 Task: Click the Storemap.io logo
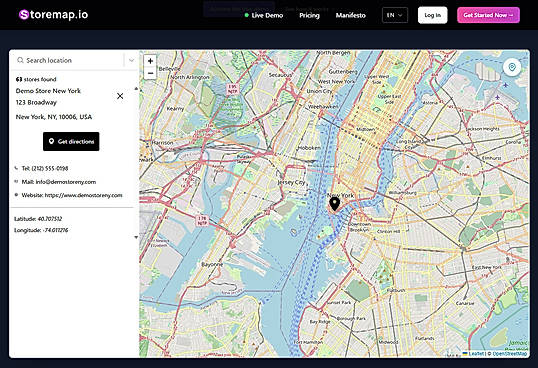pyautogui.click(x=54, y=14)
